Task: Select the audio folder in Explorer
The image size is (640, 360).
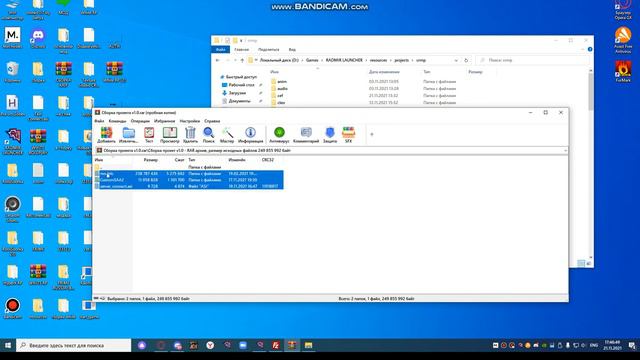Action: tap(280, 89)
